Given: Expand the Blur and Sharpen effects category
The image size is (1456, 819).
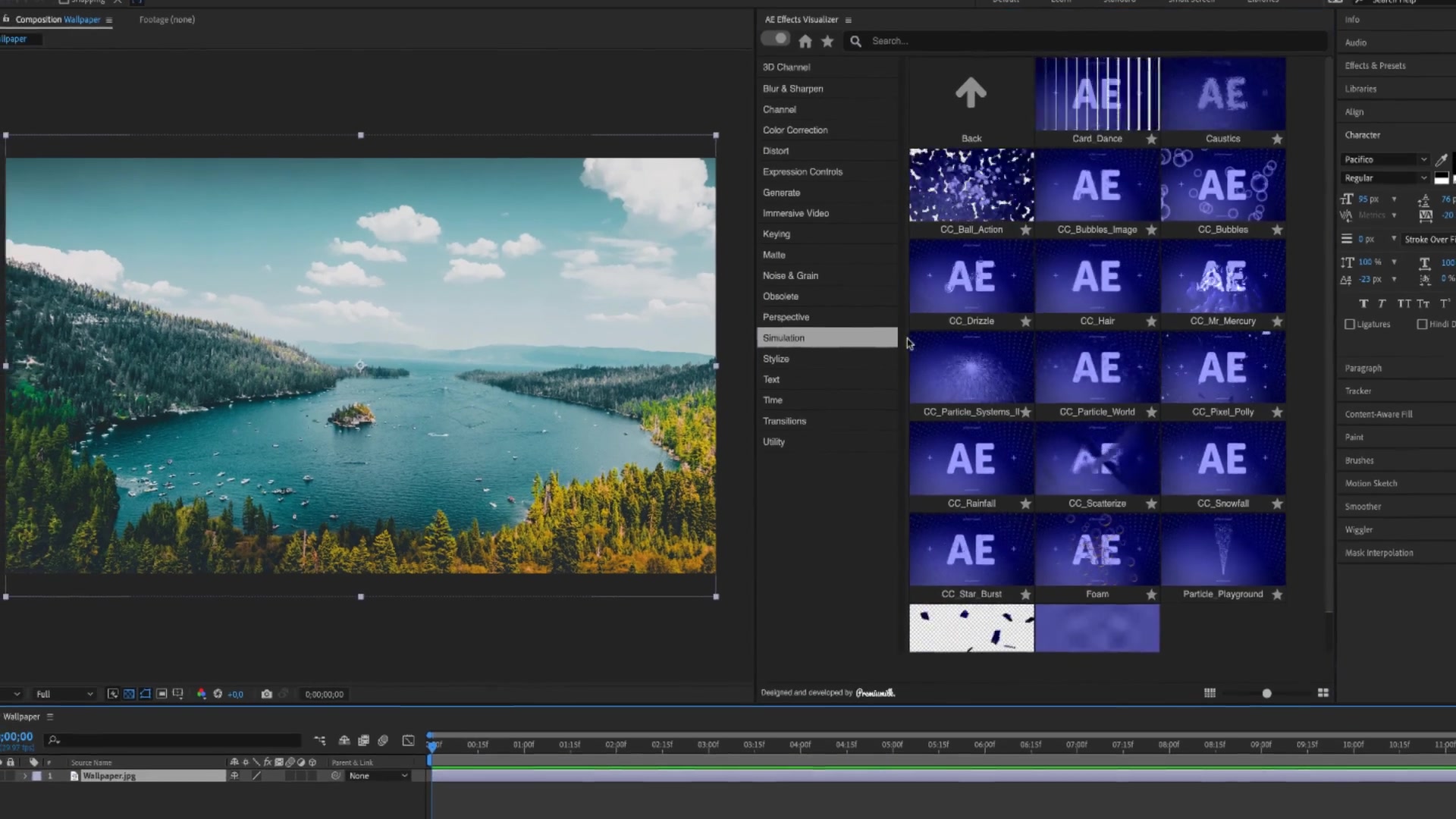Looking at the screenshot, I should [x=793, y=88].
